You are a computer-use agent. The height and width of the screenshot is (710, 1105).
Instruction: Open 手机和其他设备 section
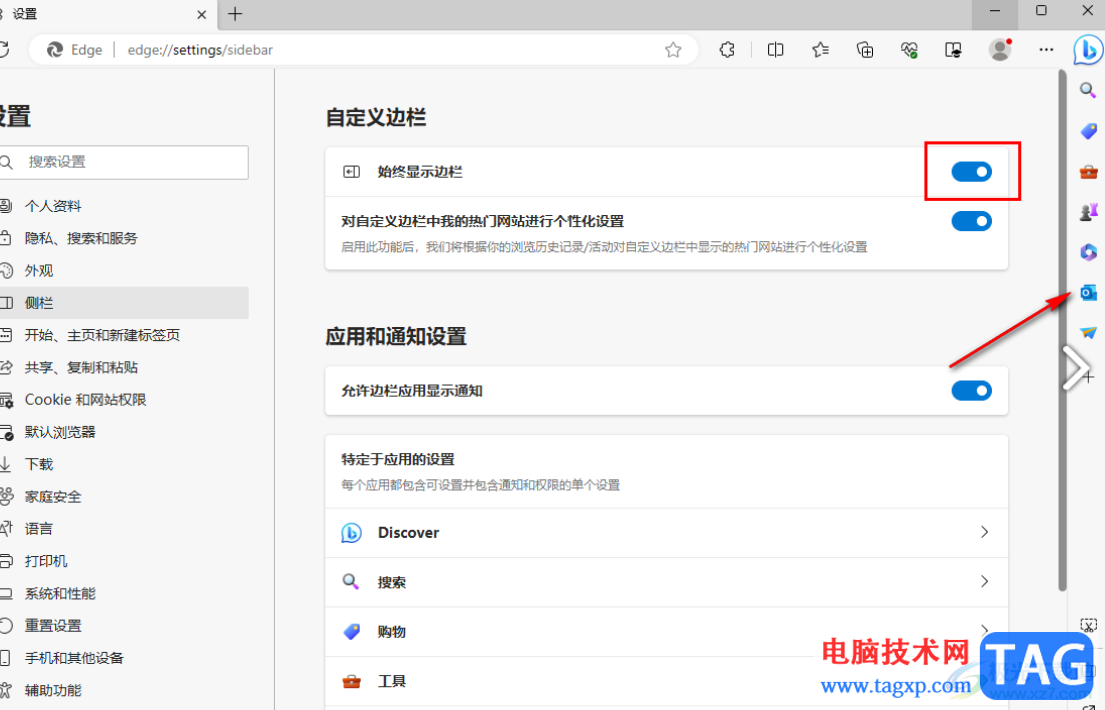click(124, 658)
